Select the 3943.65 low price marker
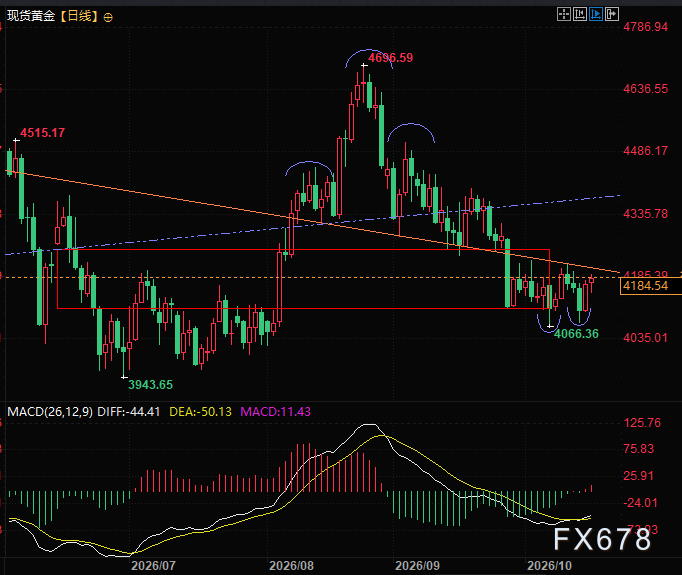The width and height of the screenshot is (682, 575). 150,384
